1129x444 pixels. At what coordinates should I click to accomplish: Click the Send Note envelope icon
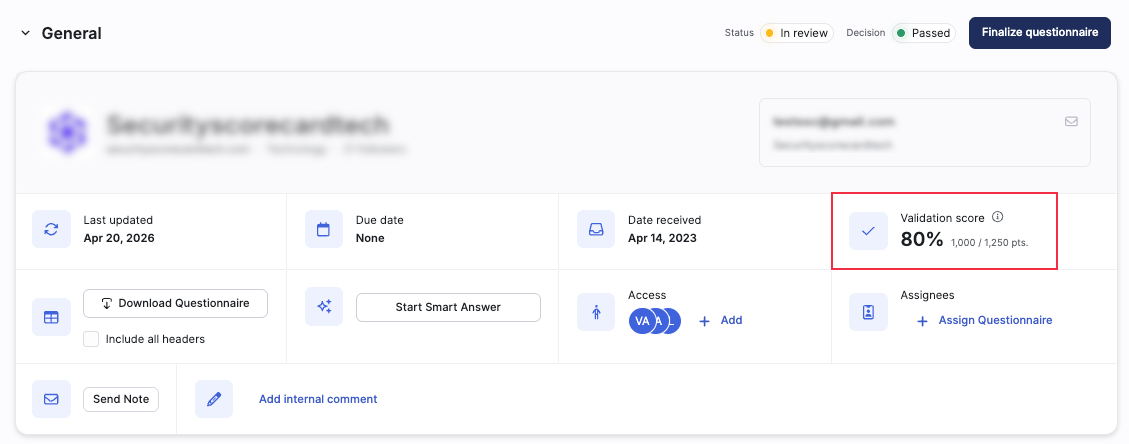click(x=51, y=399)
